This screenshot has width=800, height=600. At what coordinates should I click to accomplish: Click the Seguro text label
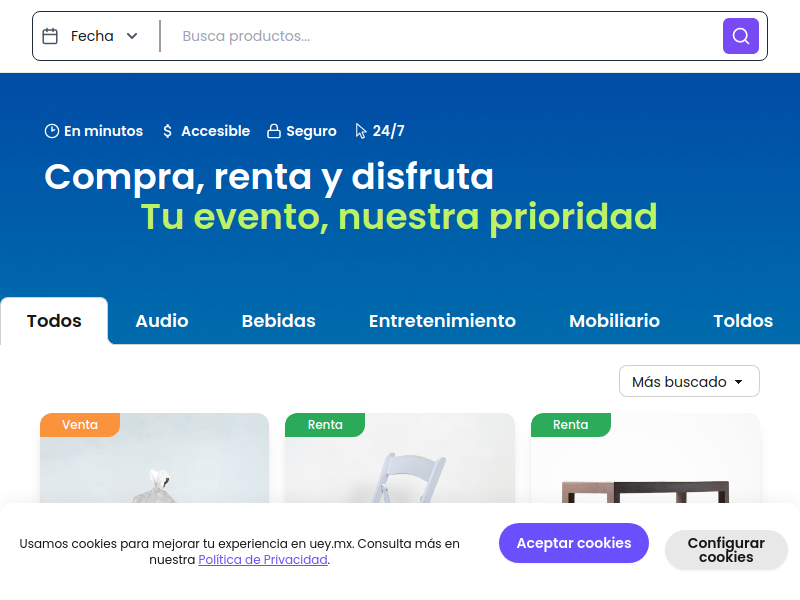[311, 132]
